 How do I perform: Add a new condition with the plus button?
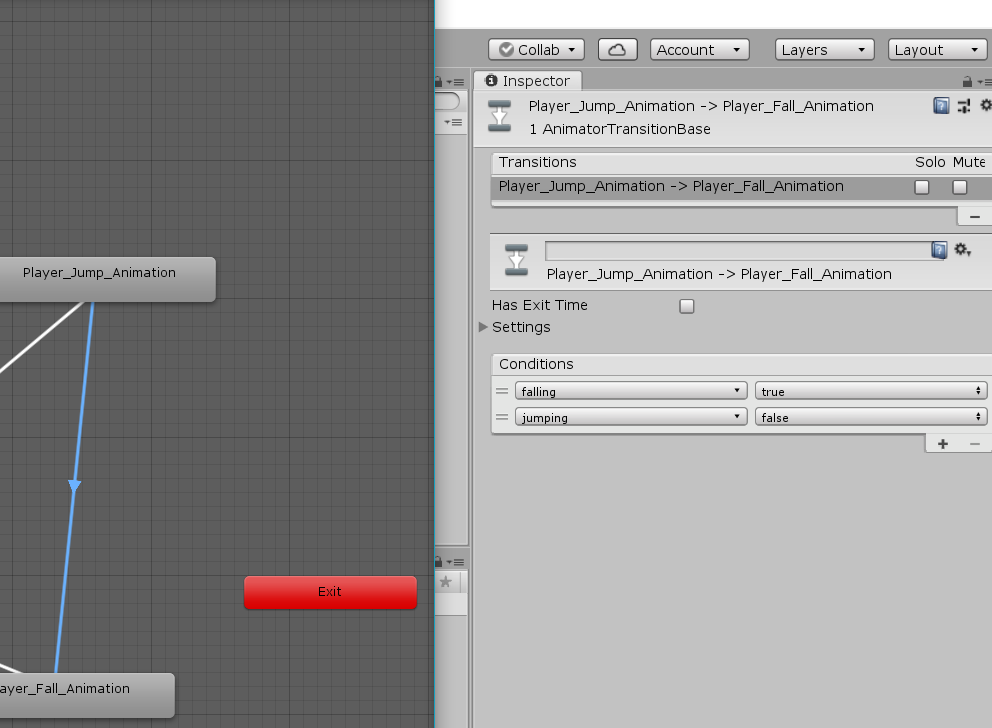[942, 443]
